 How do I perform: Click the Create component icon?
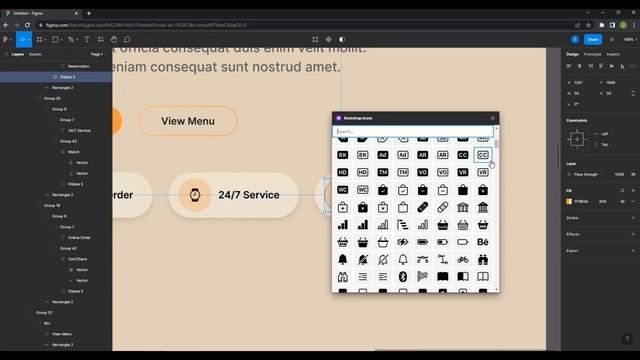[x=329, y=40]
